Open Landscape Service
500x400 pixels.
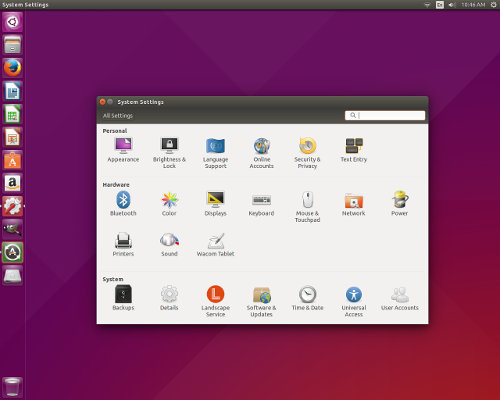tap(215, 301)
